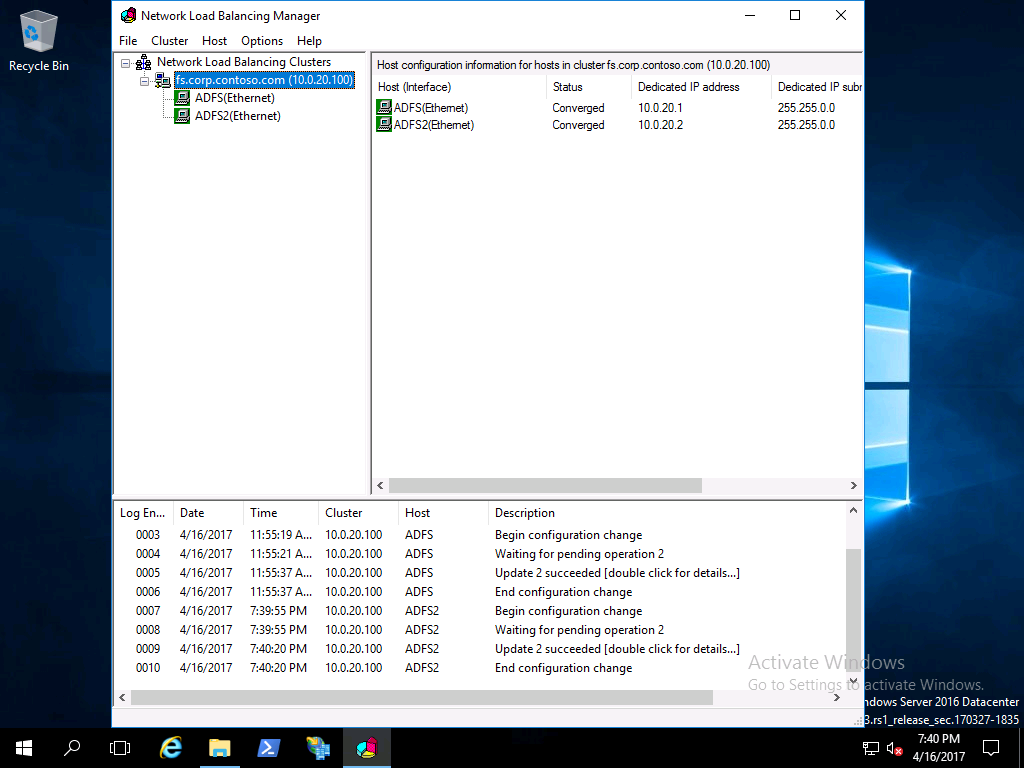
Task: Click the ADFS(Ethernet) host icon in tree
Action: click(182, 98)
